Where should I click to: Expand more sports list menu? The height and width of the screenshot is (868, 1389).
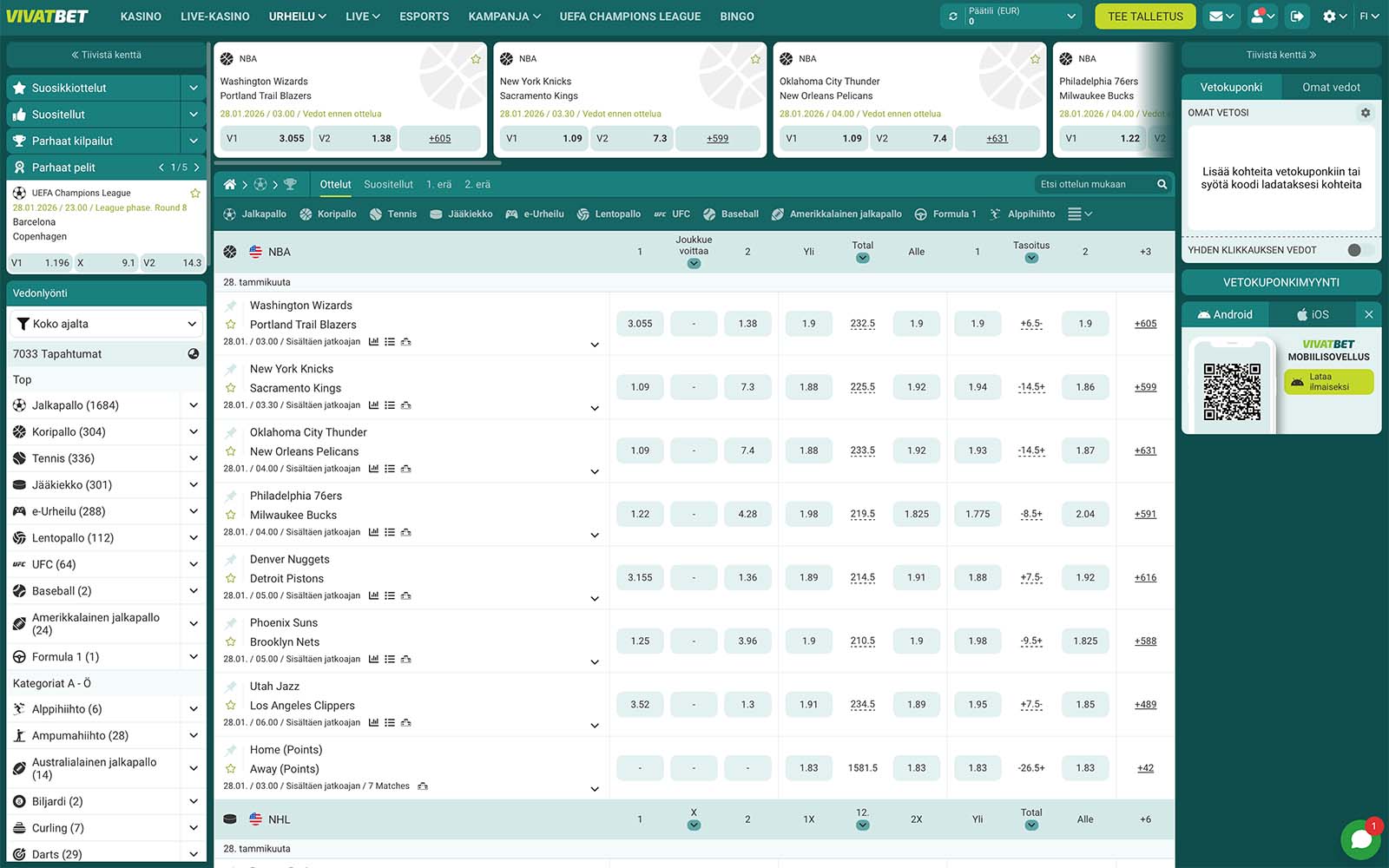click(x=1079, y=214)
